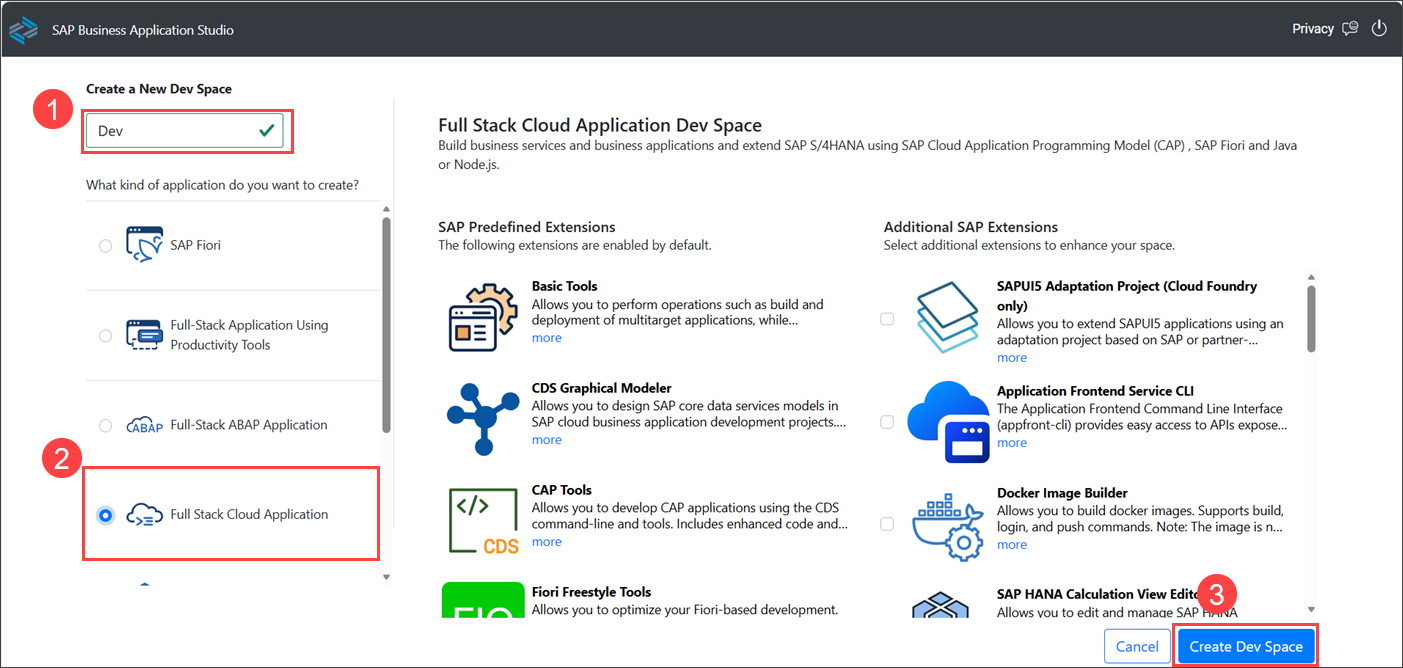Image resolution: width=1403 pixels, height=668 pixels.
Task: Click the application list scroll-up arrow
Action: 387,210
